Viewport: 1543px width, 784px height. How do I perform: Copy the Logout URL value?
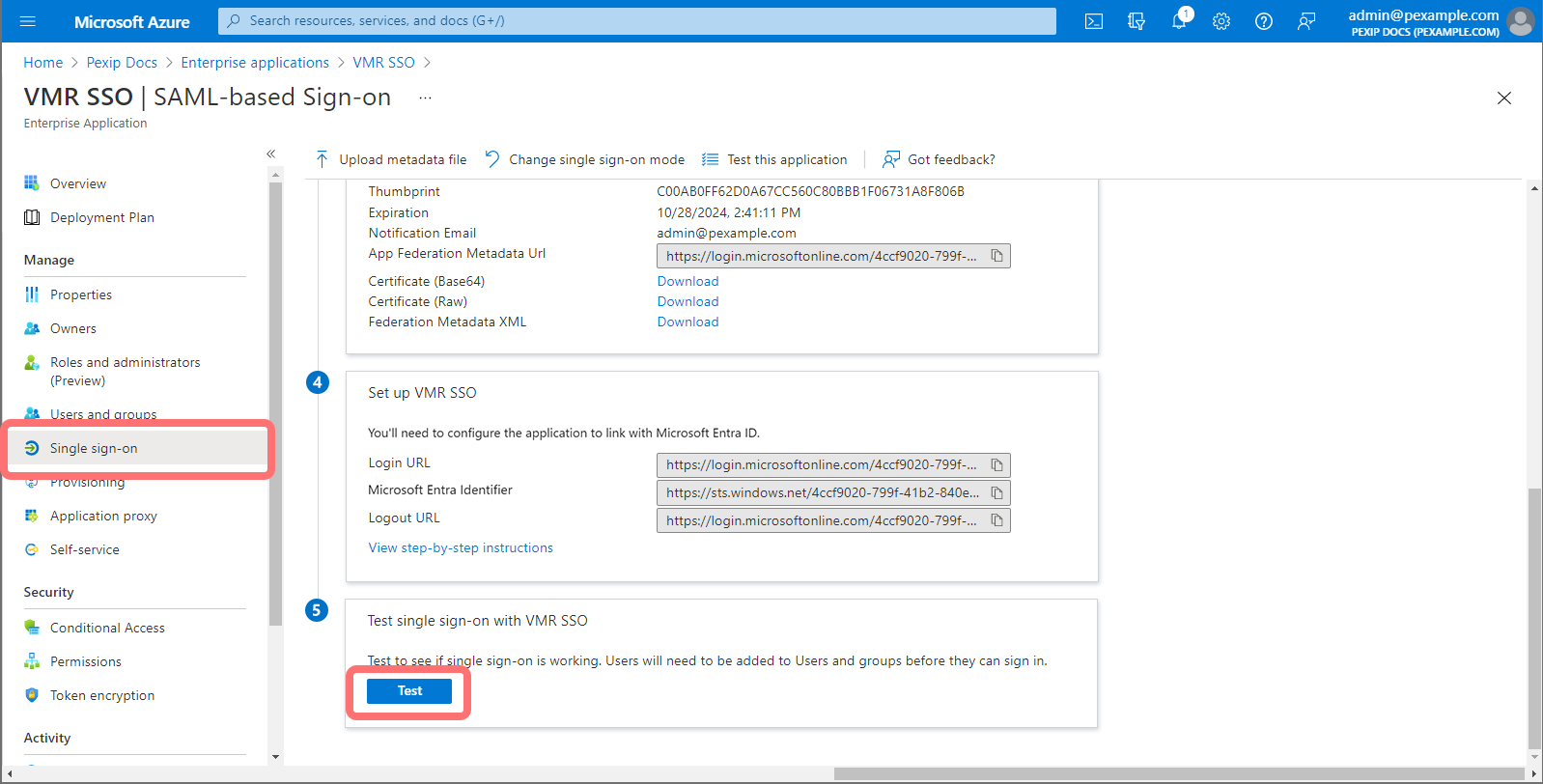coord(996,520)
